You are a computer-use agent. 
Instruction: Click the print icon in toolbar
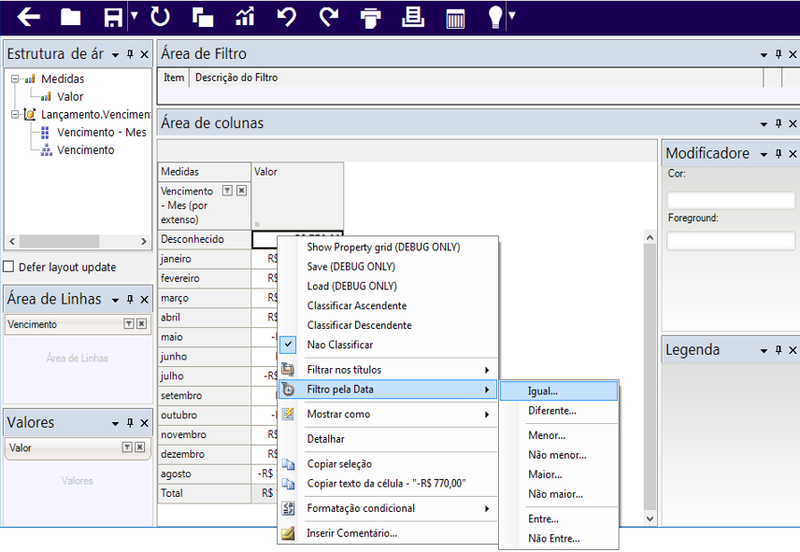(x=370, y=18)
